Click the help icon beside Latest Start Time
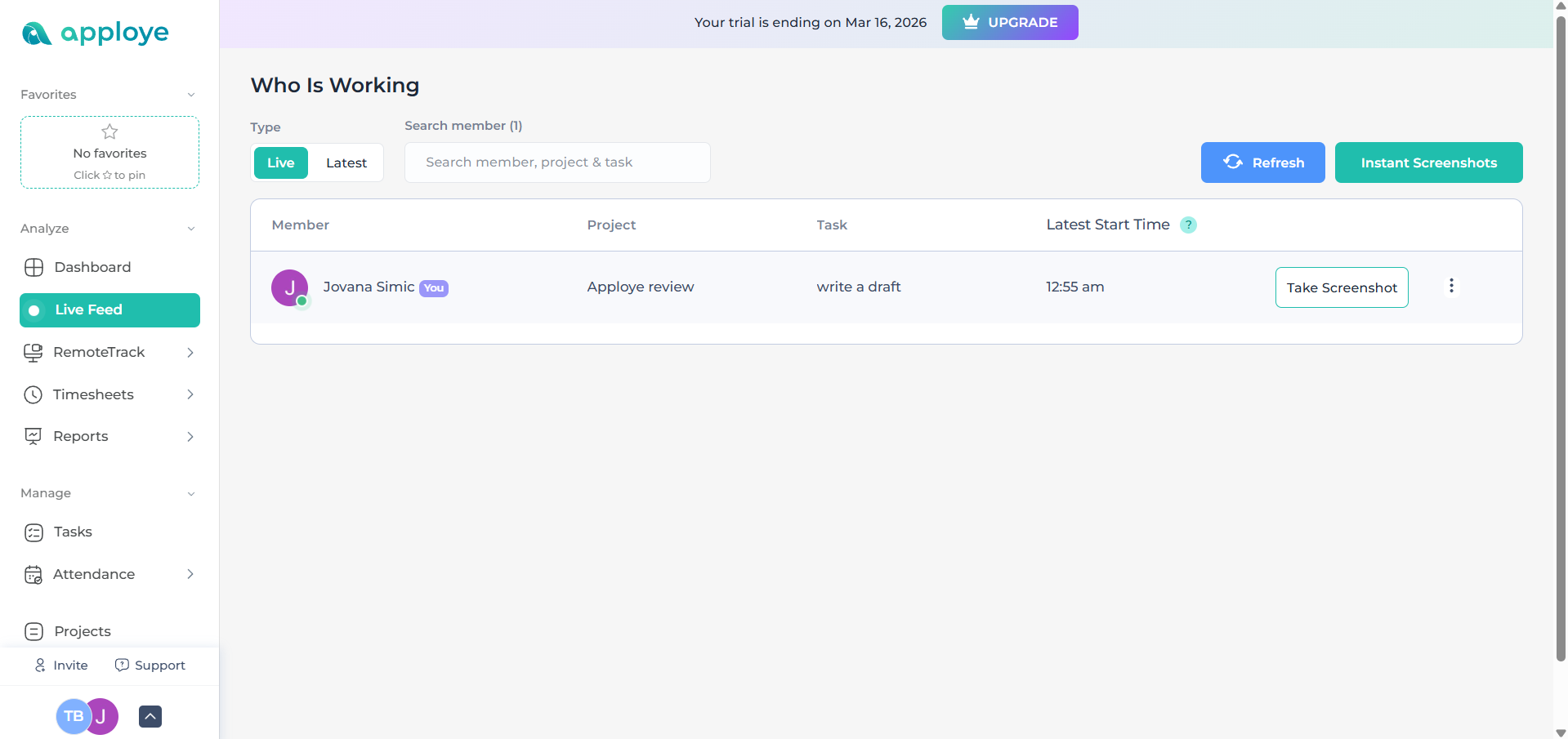The width and height of the screenshot is (1568, 739). tap(1188, 225)
